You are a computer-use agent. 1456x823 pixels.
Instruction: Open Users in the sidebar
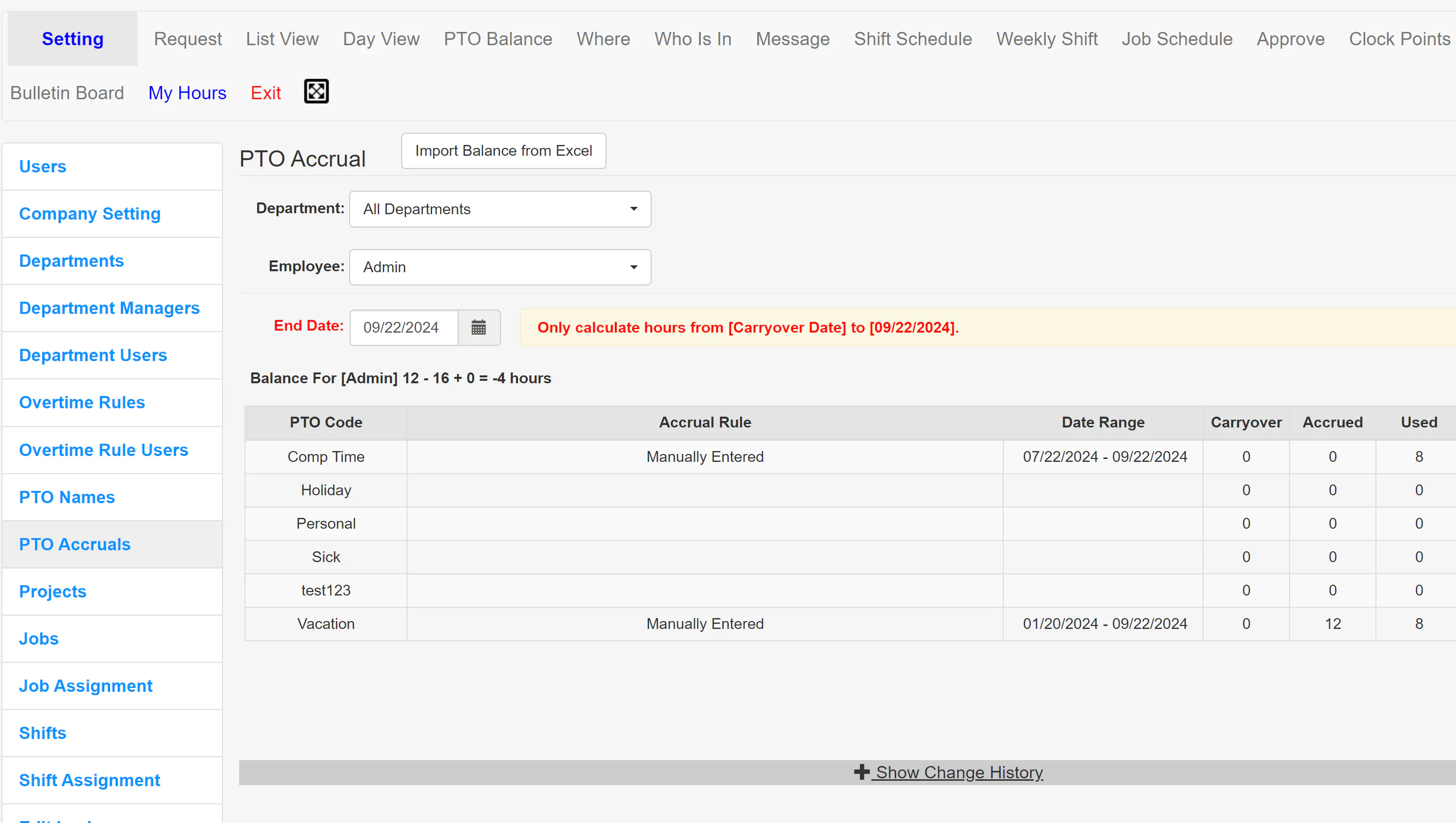(x=112, y=166)
